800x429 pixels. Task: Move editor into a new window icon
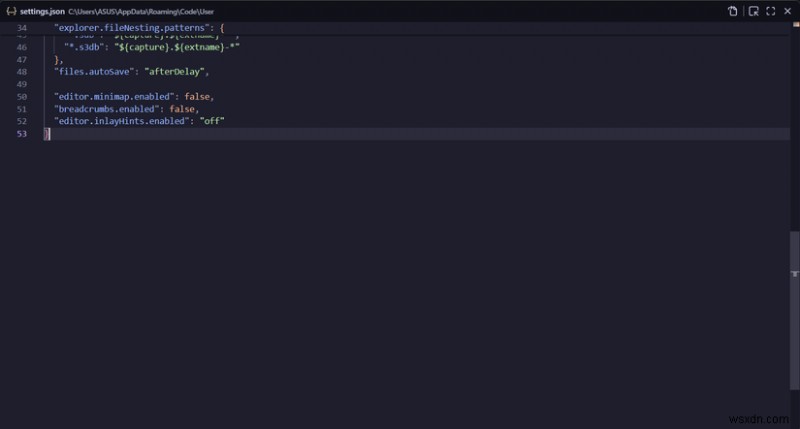point(754,11)
